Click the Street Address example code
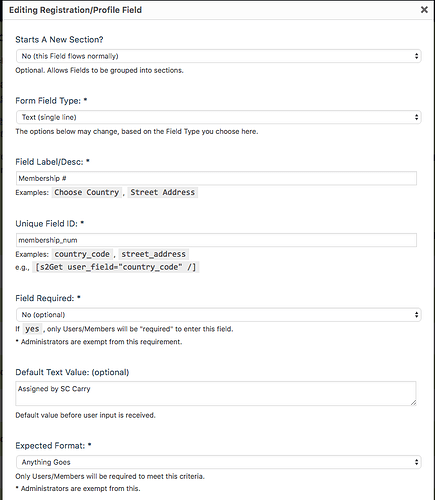 point(163,192)
